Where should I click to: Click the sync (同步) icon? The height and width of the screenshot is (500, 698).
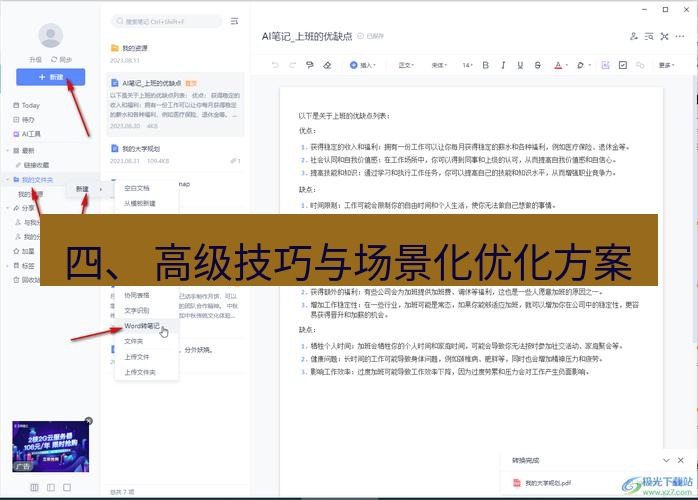(x=54, y=59)
